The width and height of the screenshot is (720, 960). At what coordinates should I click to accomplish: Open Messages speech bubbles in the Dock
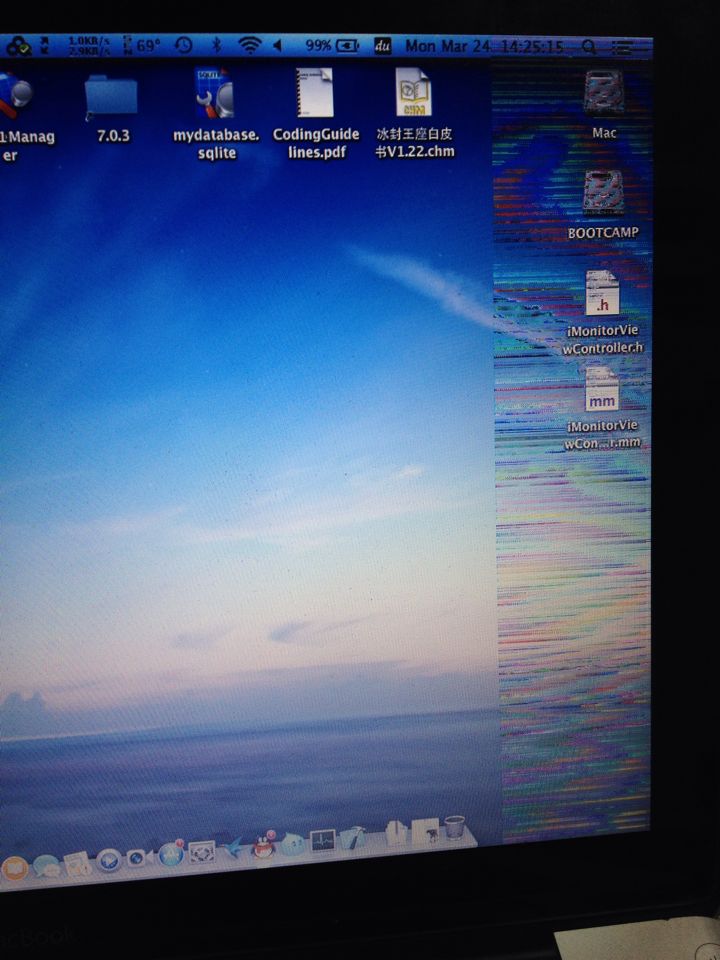(x=47, y=865)
